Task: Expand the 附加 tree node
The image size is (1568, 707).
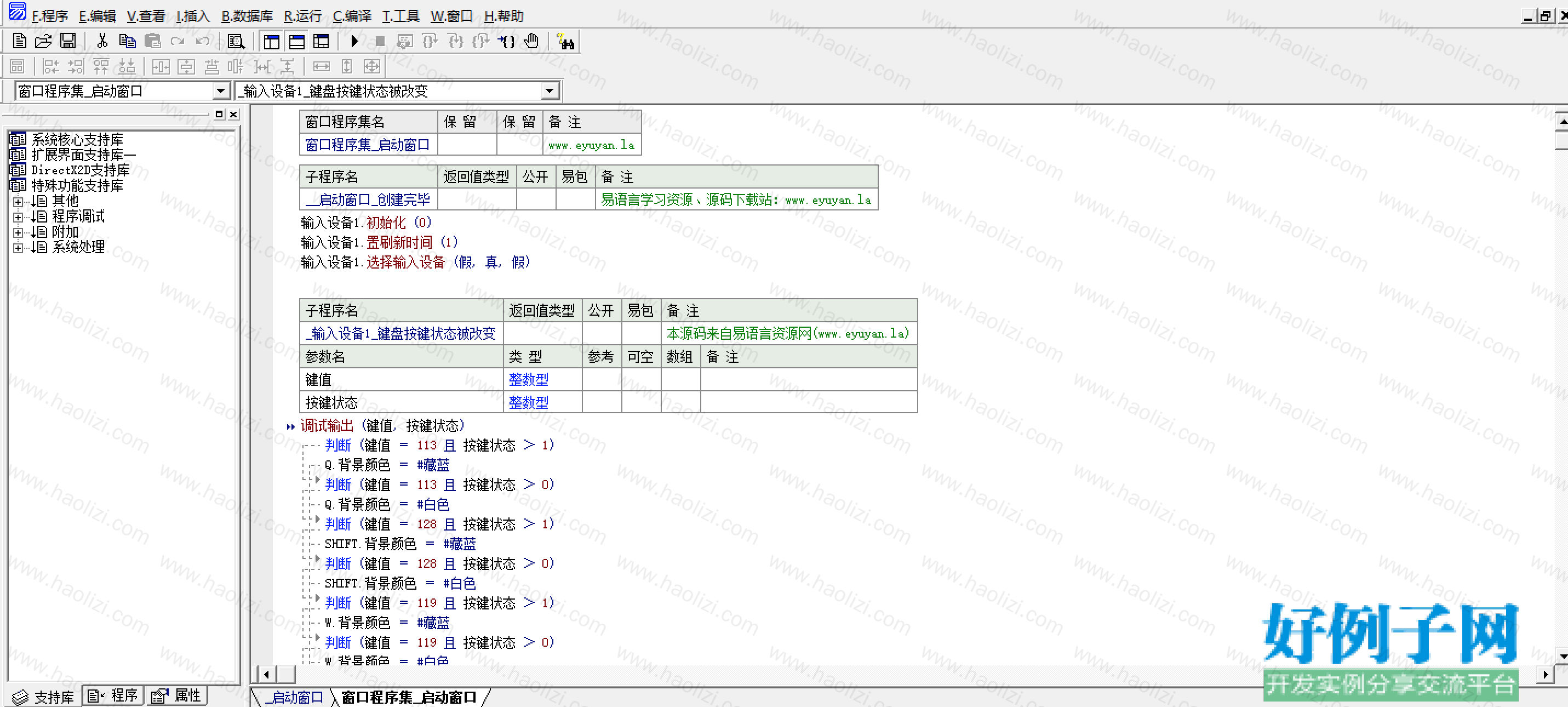Action: pos(18,232)
